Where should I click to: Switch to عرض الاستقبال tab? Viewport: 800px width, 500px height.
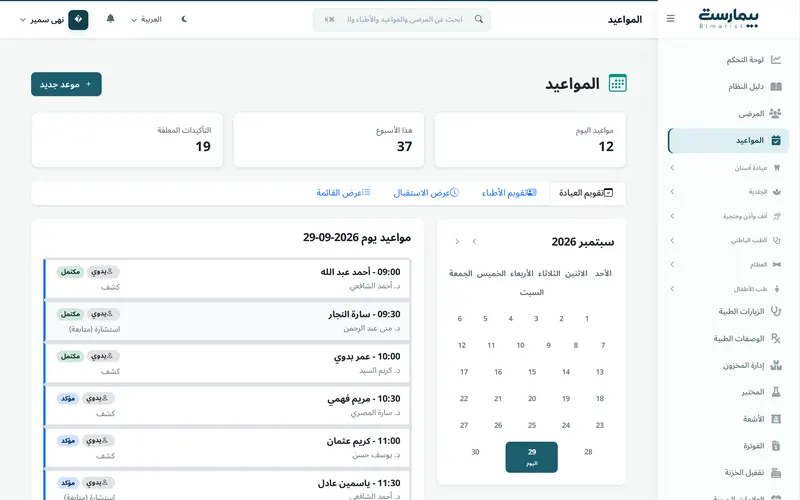pos(426,193)
